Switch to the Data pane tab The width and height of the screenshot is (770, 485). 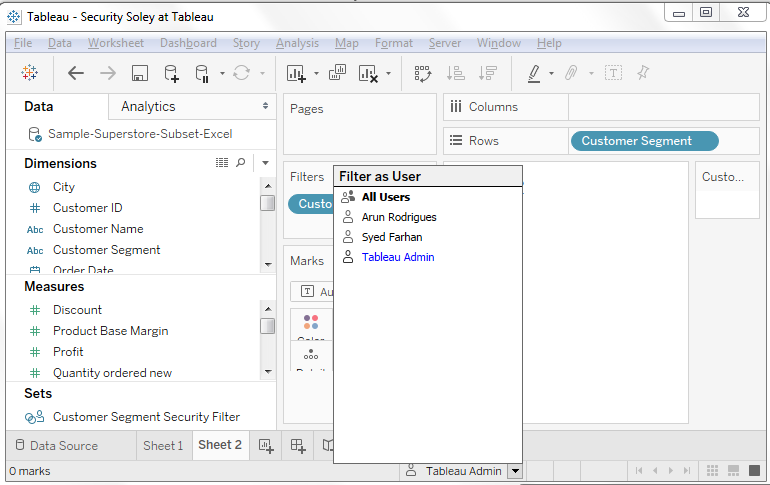pyautogui.click(x=39, y=107)
